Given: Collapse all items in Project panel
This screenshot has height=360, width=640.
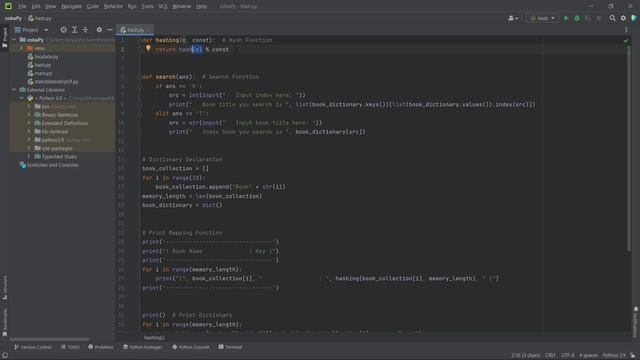Looking at the screenshot, I should pyautogui.click(x=85, y=30).
